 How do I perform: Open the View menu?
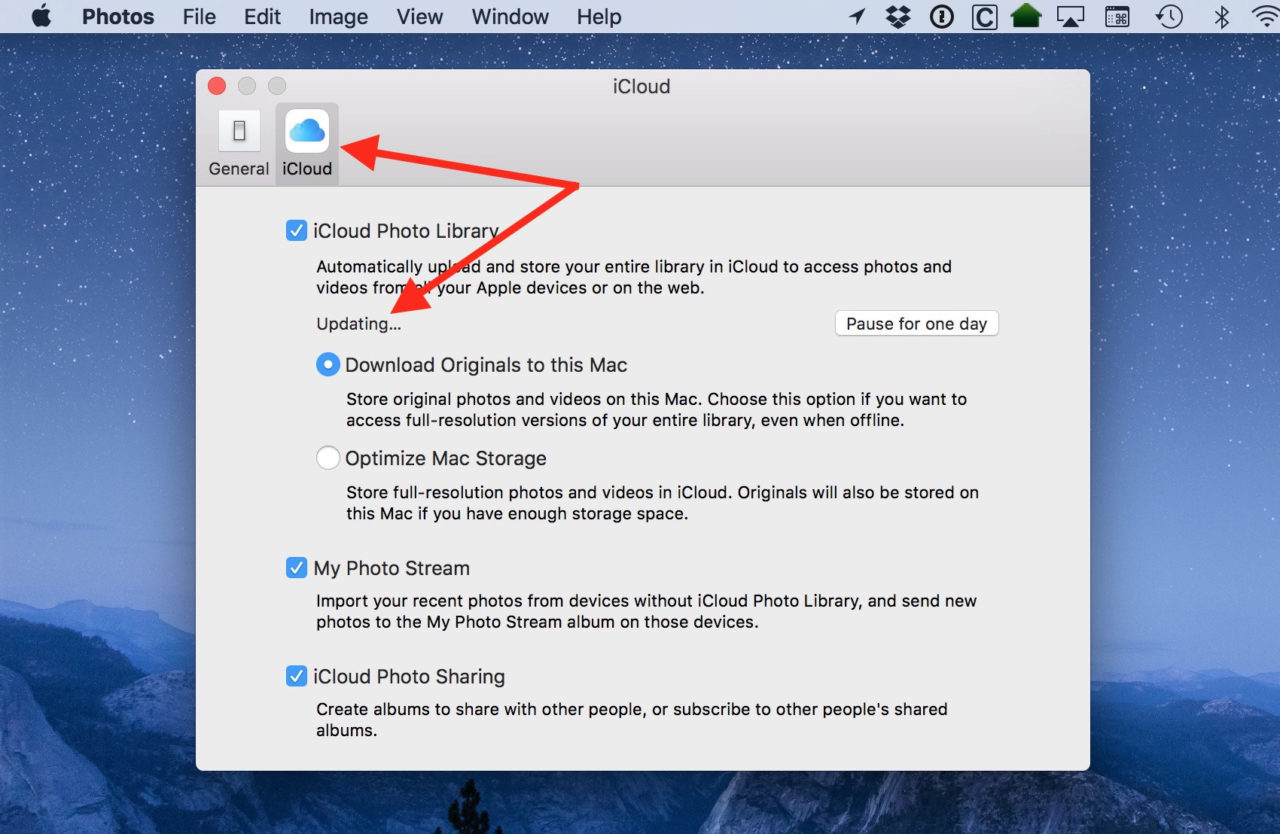coord(419,17)
